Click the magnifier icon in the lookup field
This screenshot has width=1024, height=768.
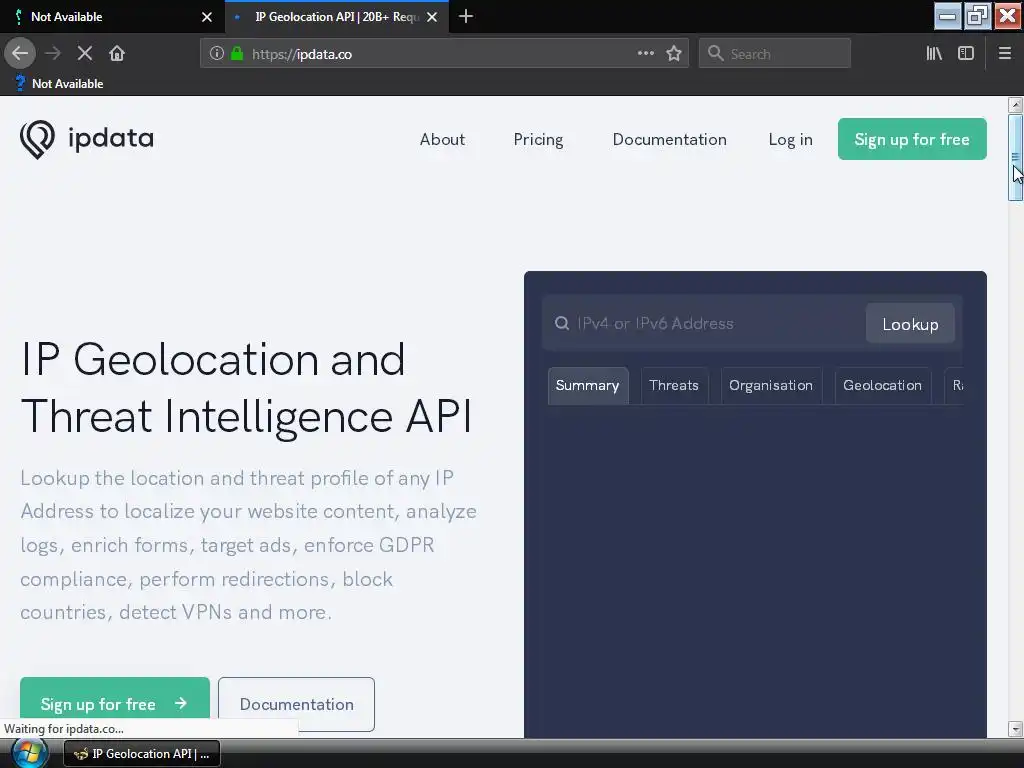click(x=562, y=323)
